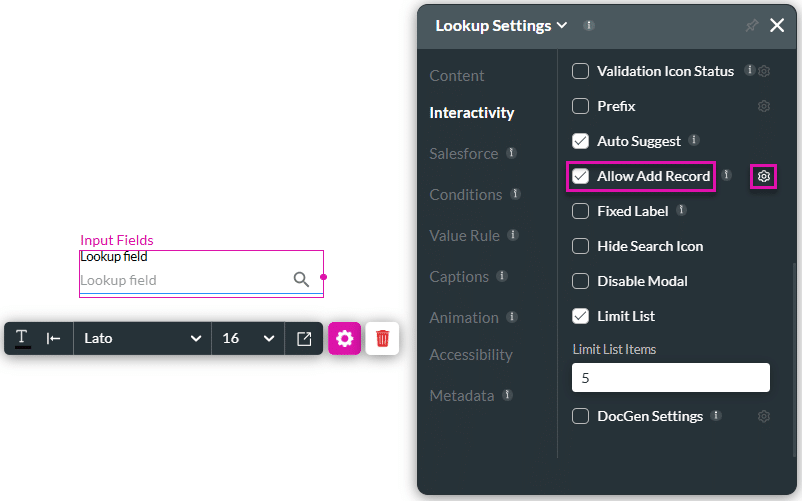Click the Limit List Items input field
The width and height of the screenshot is (802, 501).
pyautogui.click(x=671, y=378)
